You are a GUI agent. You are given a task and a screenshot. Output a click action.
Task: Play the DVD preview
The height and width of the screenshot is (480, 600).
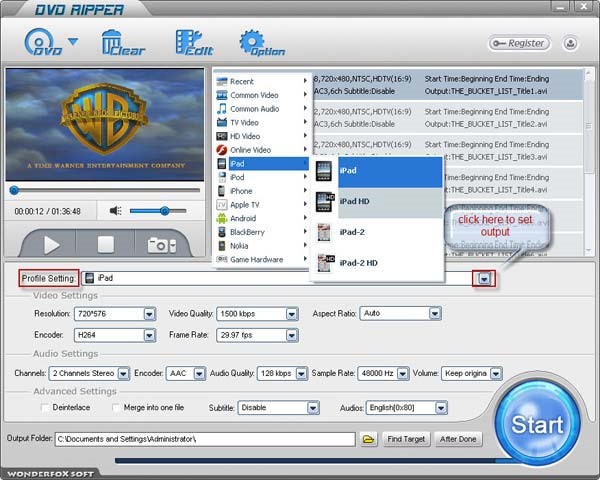point(52,245)
